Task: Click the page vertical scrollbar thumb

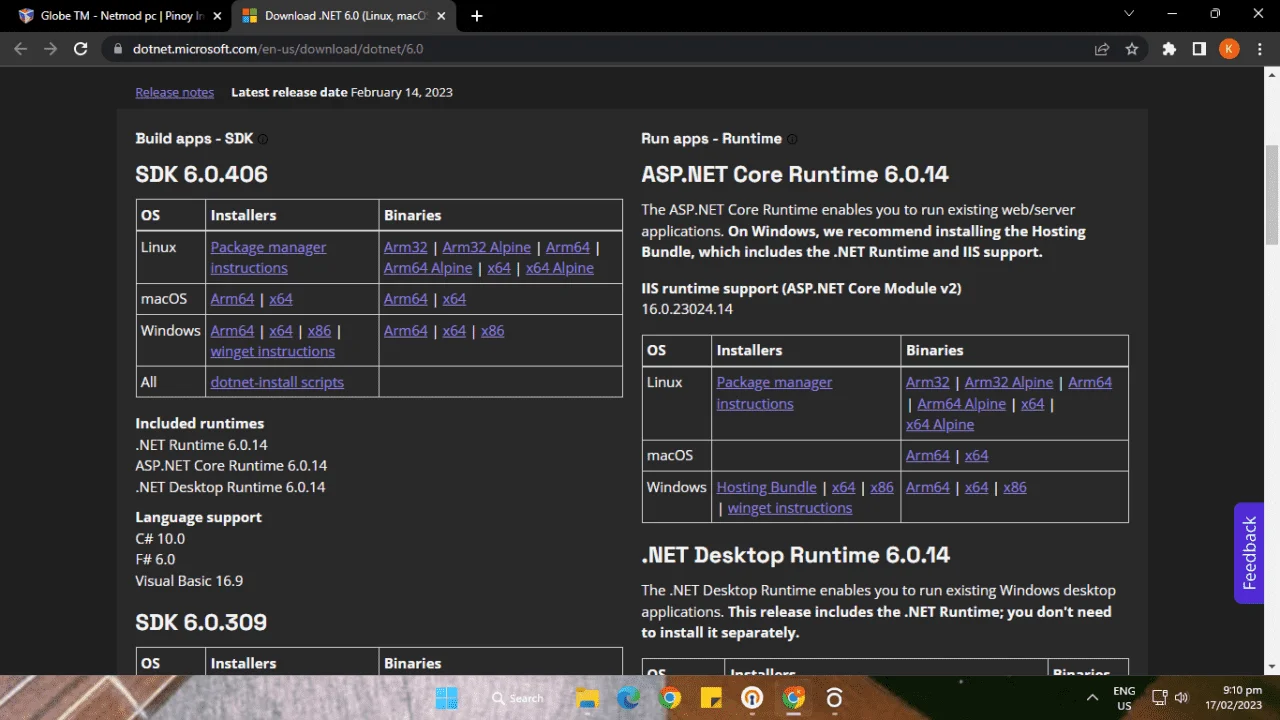Action: click(1272, 194)
